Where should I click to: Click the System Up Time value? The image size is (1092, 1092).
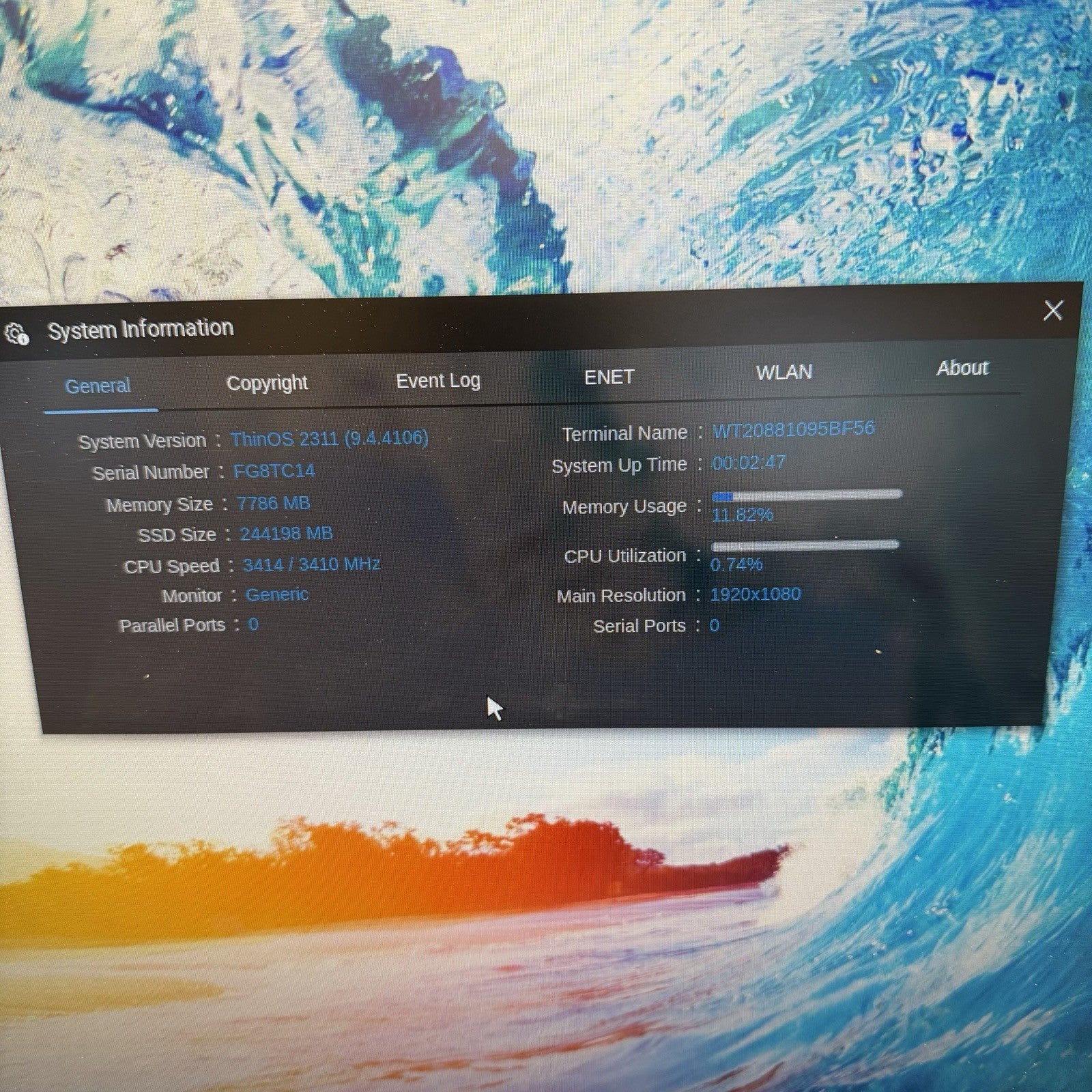[749, 463]
